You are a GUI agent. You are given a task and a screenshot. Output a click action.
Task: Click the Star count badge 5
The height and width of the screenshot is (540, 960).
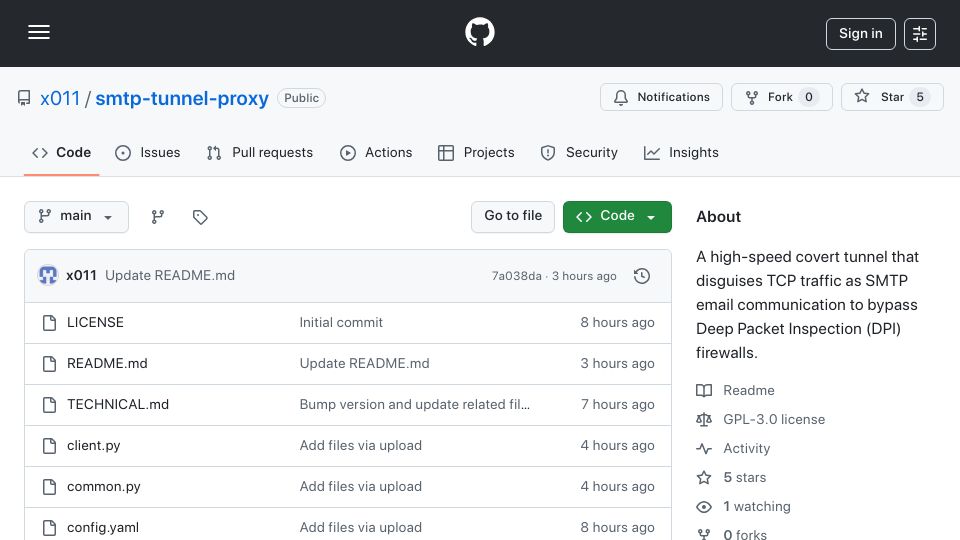[920, 97]
